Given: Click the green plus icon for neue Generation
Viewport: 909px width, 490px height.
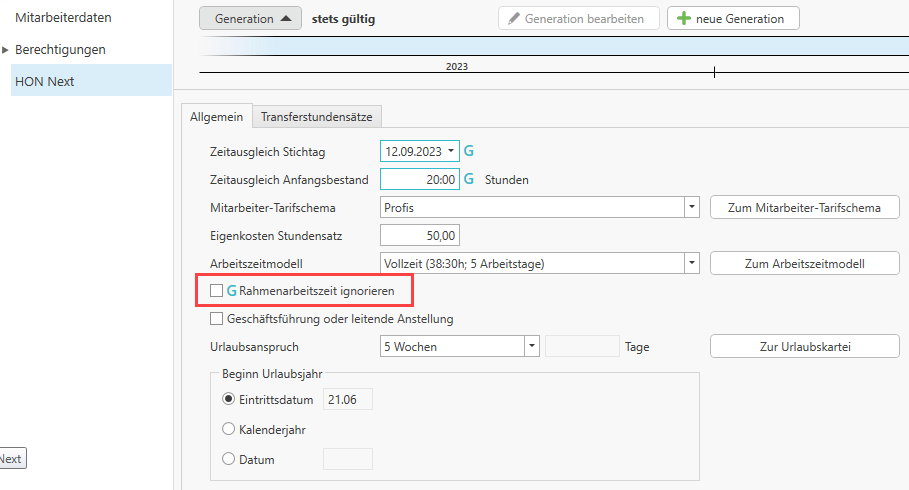Looking at the screenshot, I should pos(684,19).
